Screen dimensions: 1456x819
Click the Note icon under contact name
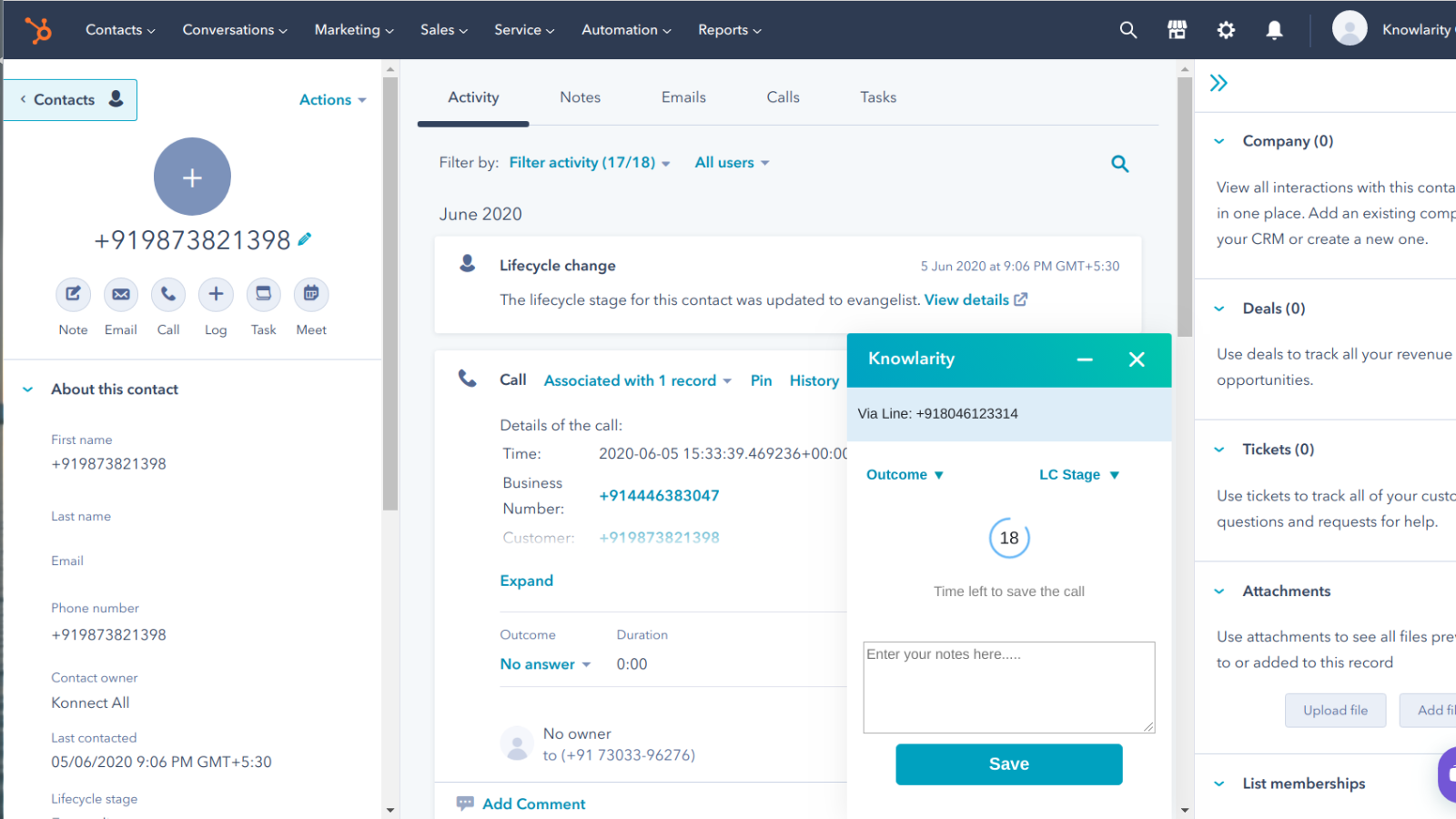pyautogui.click(x=73, y=294)
